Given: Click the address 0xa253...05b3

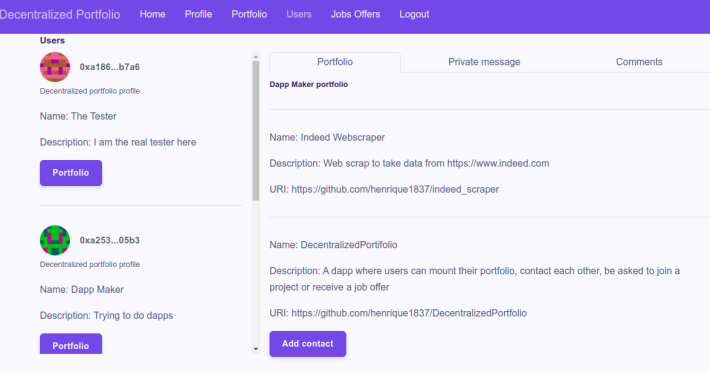Looking at the screenshot, I should tap(110, 240).
